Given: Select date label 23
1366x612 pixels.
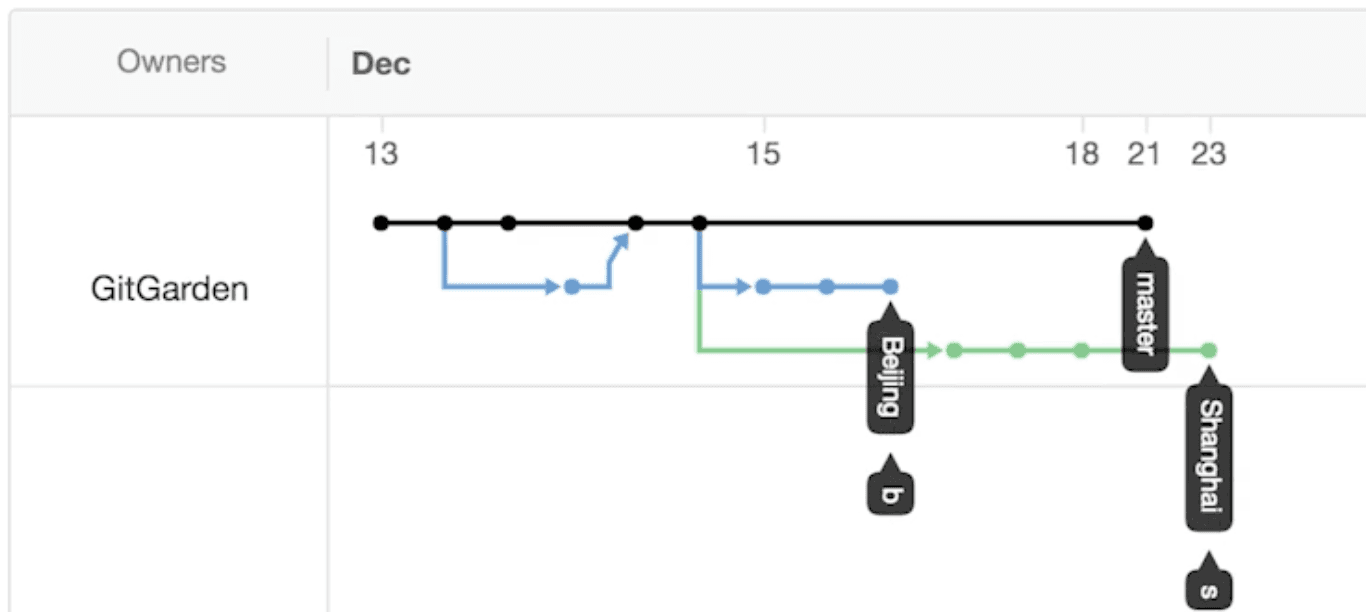Looking at the screenshot, I should (x=1209, y=154).
